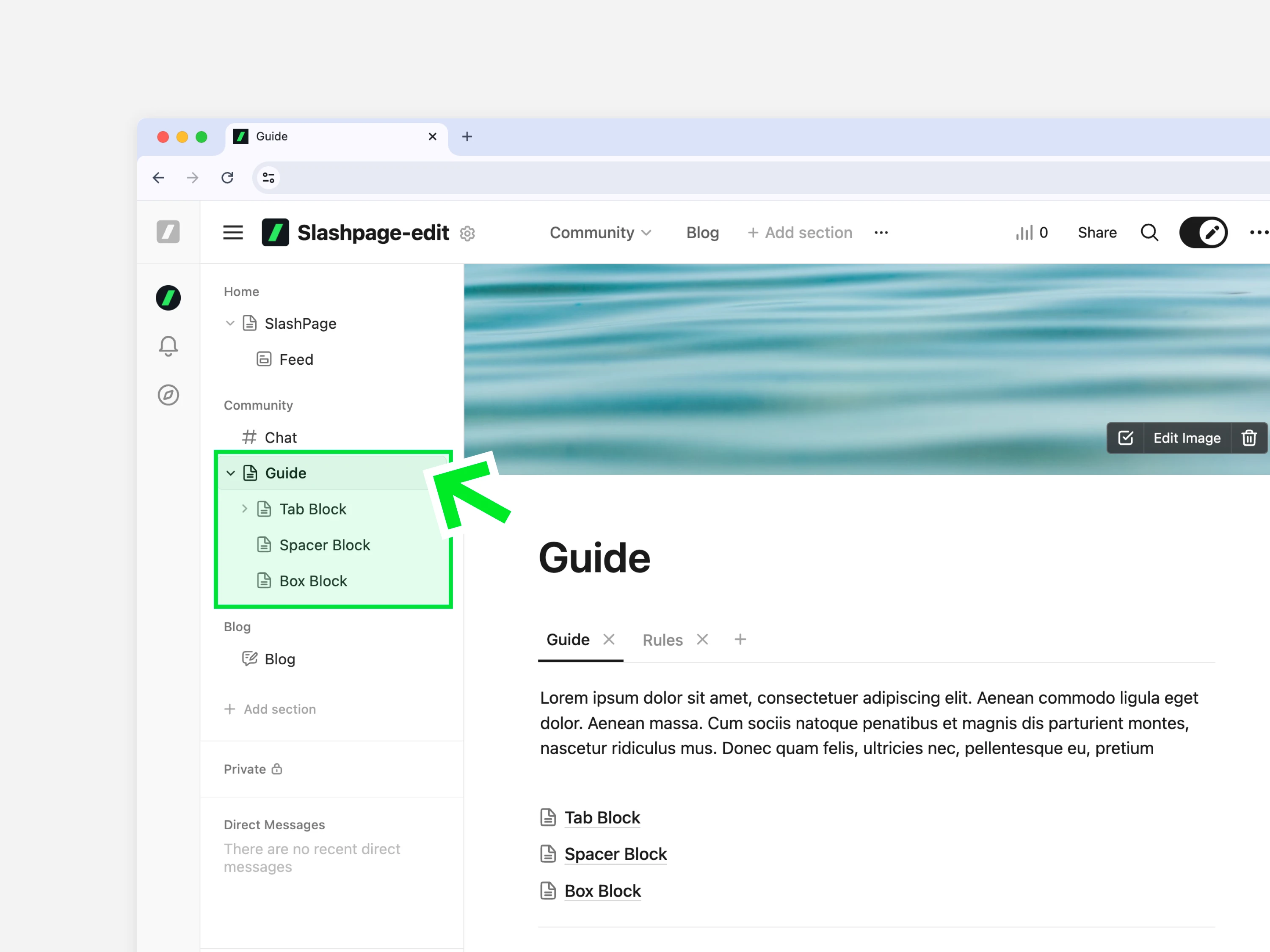Click the Slashpage-edit green logo

pos(275,232)
